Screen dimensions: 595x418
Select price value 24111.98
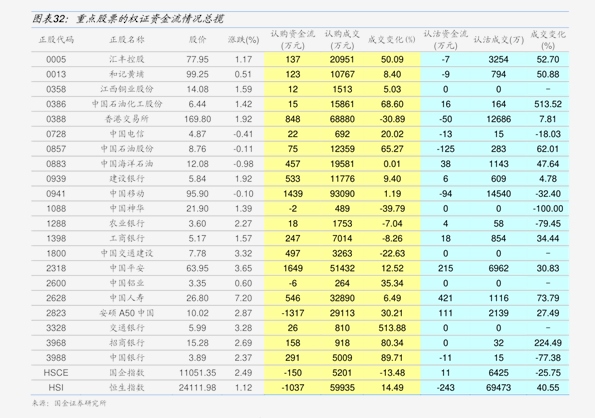pos(198,388)
